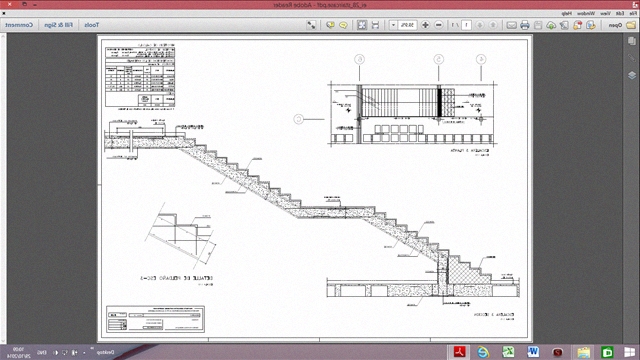Click the zoom percentage value field
640x360 pixels.
point(407,25)
